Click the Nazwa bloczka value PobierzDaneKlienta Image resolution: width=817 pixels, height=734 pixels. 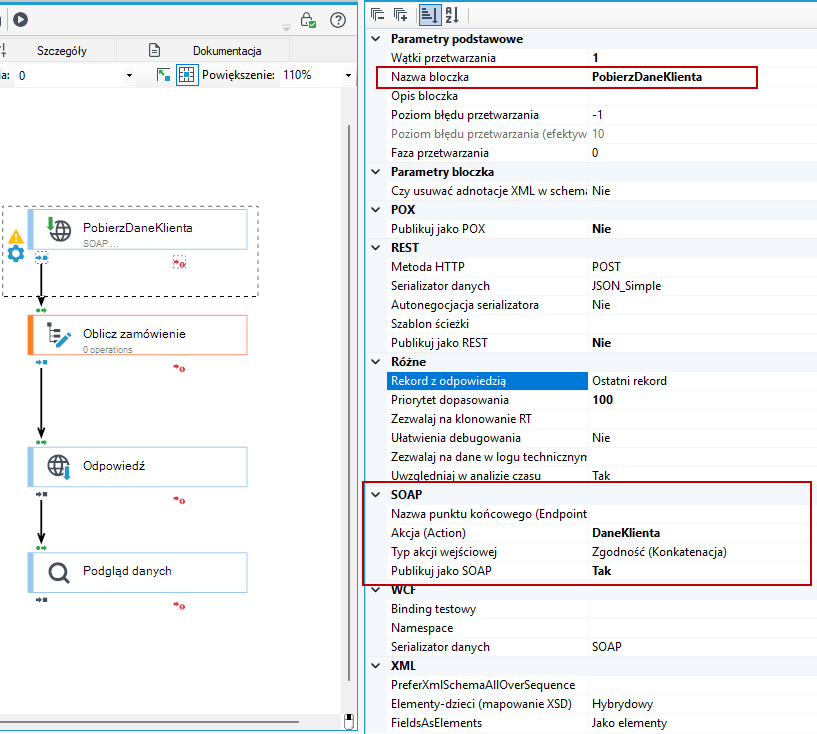(x=647, y=77)
